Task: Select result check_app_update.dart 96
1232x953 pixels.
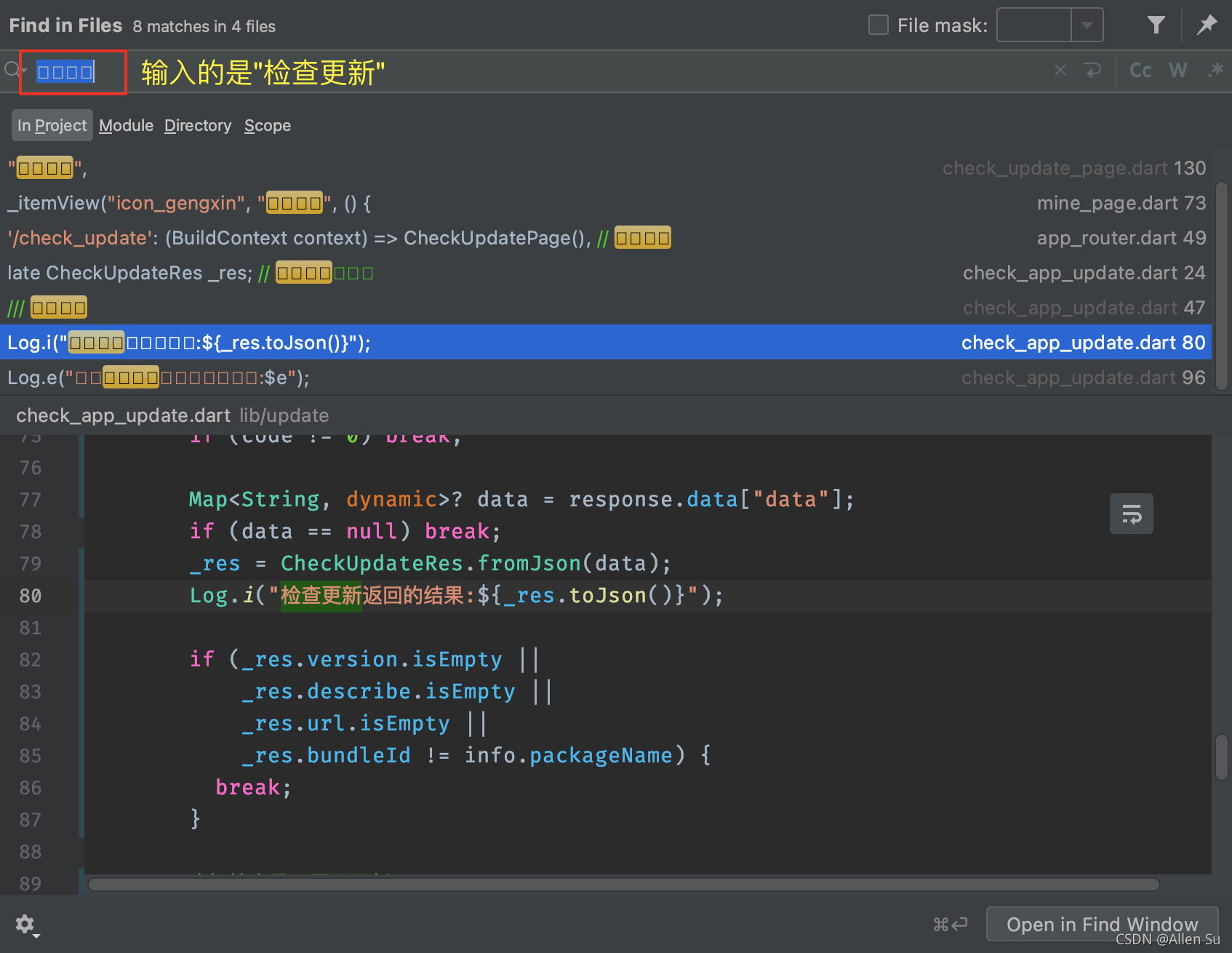Action: tap(606, 378)
